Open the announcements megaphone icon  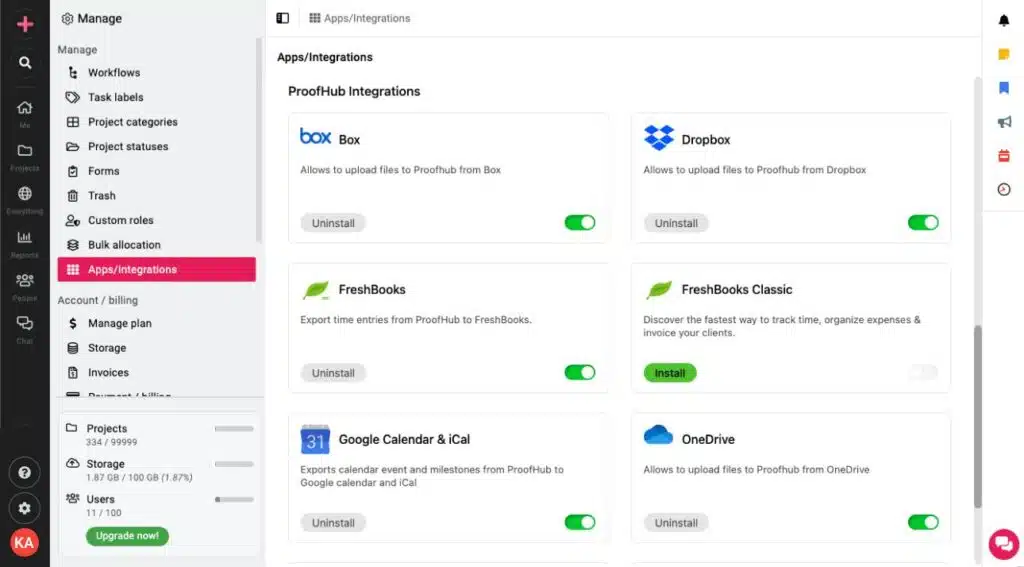(x=1004, y=122)
